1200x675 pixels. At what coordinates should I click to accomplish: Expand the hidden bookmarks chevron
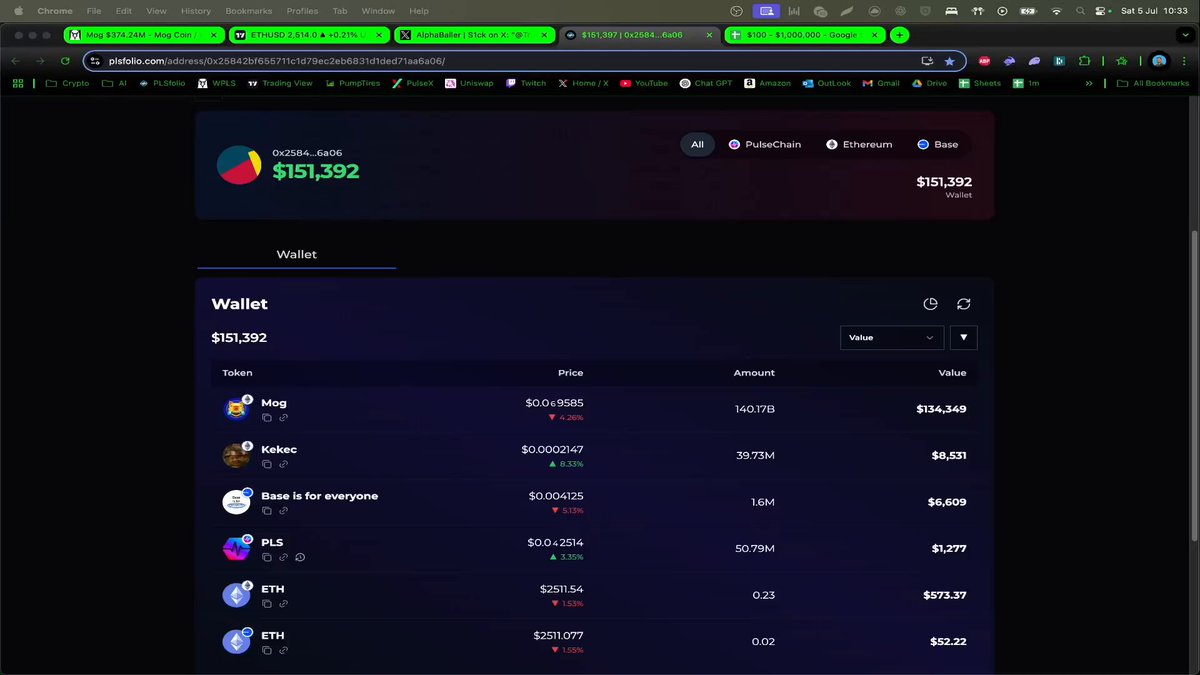click(x=1089, y=83)
